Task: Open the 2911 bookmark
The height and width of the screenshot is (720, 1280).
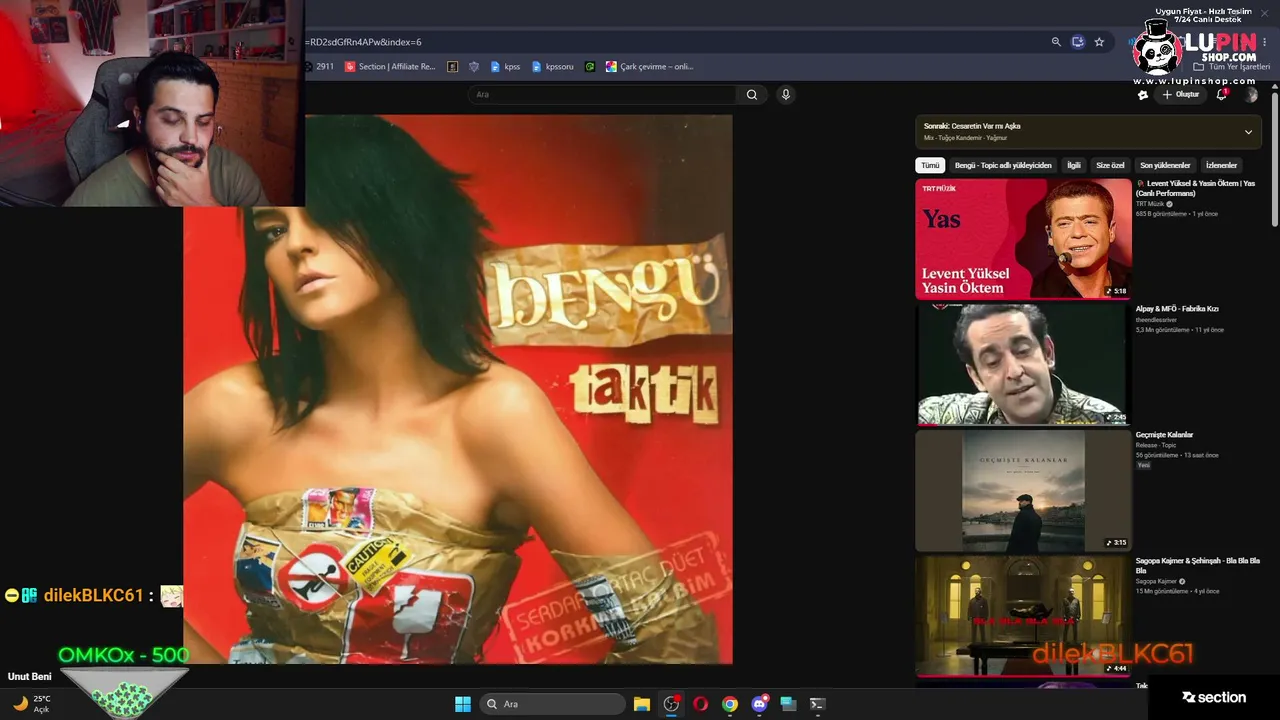Action: click(320, 67)
